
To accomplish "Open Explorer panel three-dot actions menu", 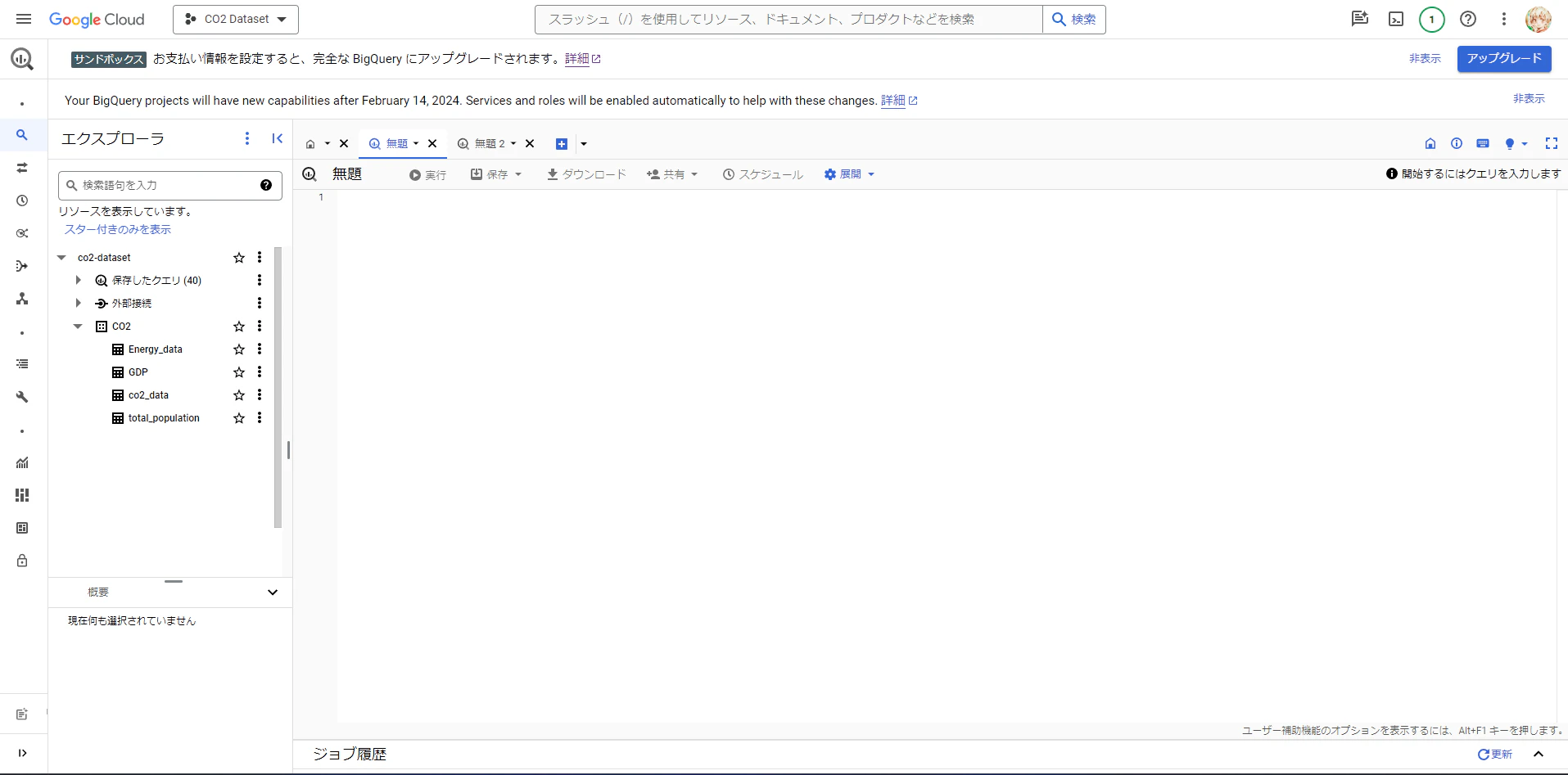I will click(247, 138).
